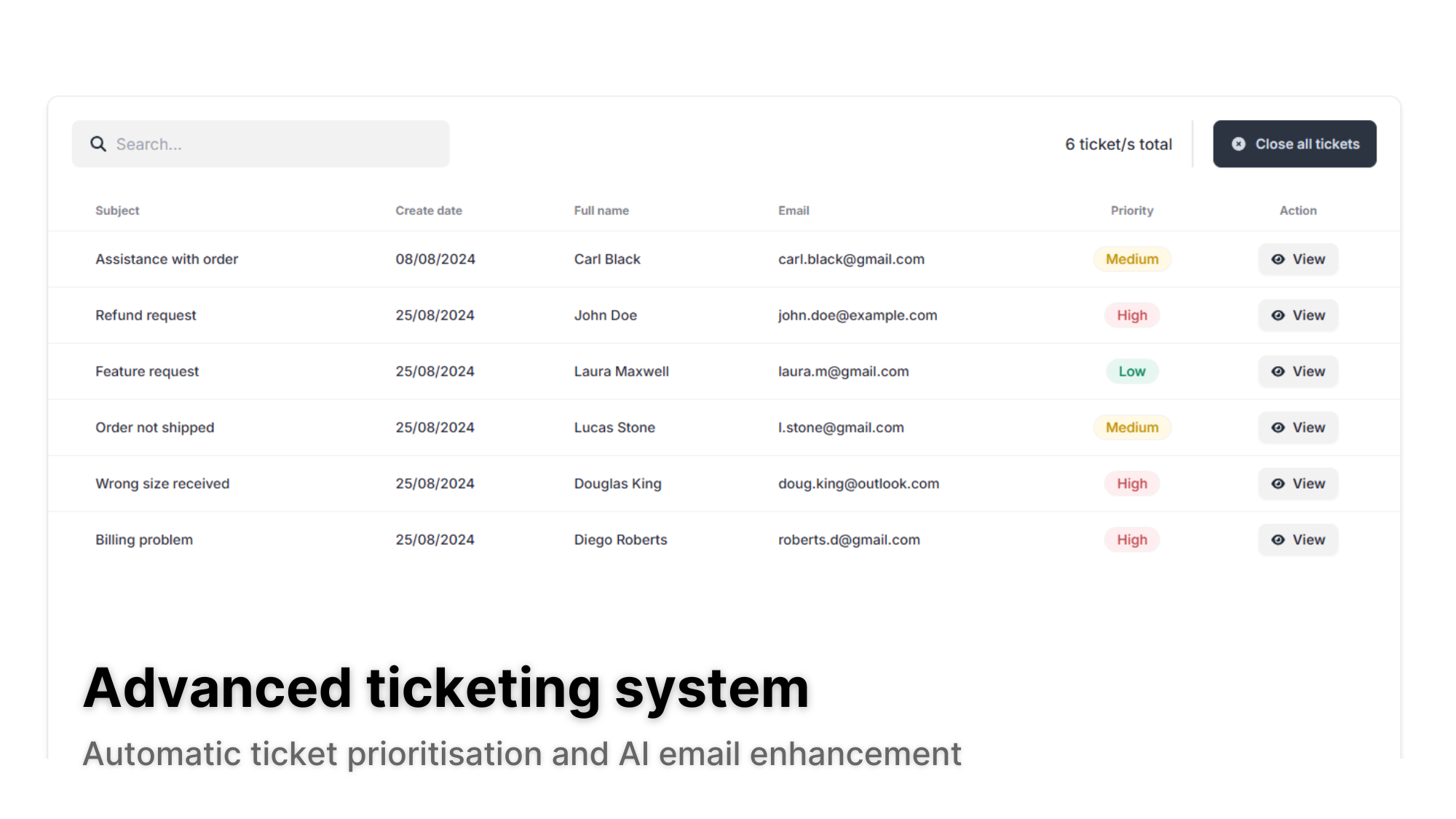Sort by the Priority column header
Screen dimensions: 1456x819
1132,210
